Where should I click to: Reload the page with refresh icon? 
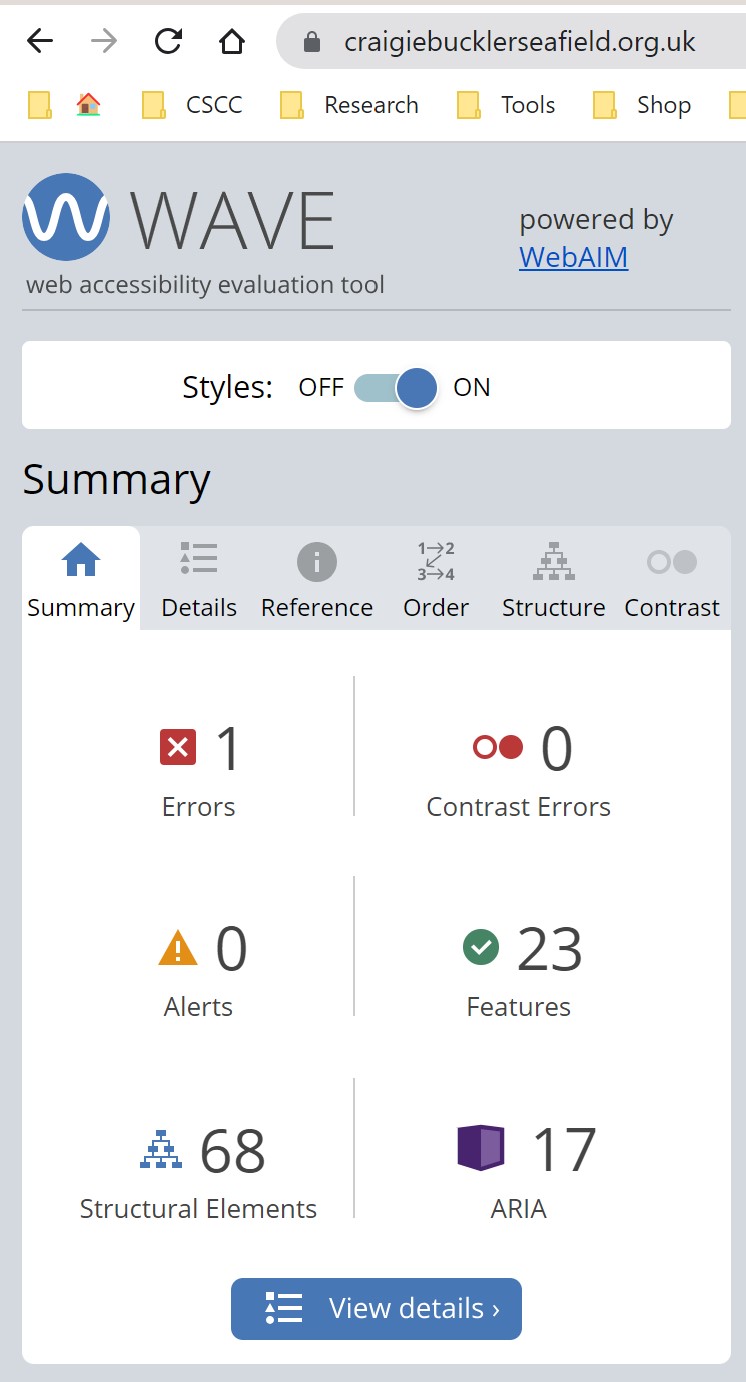pos(168,41)
